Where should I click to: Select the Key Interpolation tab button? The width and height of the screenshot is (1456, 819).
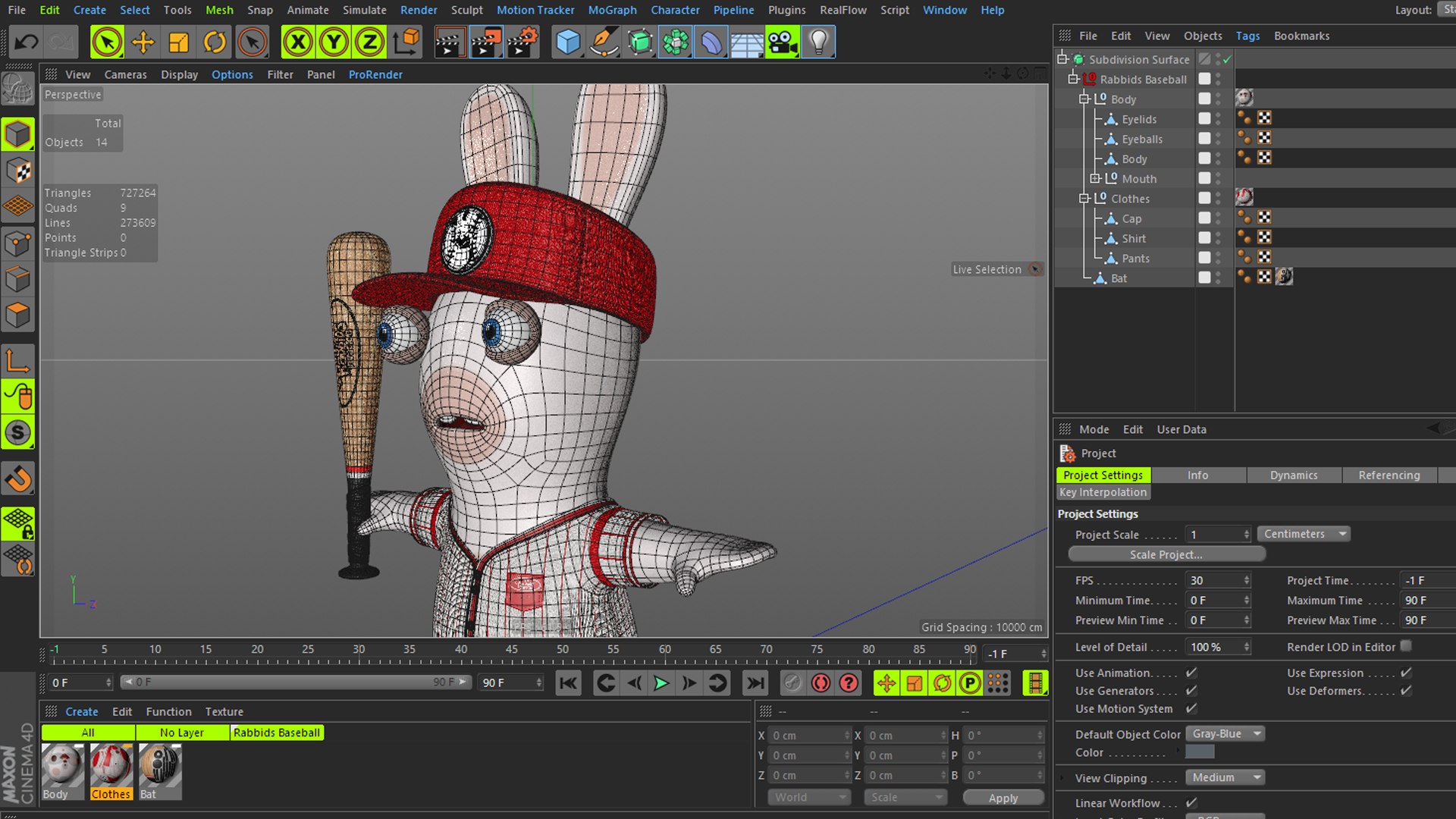tap(1103, 492)
